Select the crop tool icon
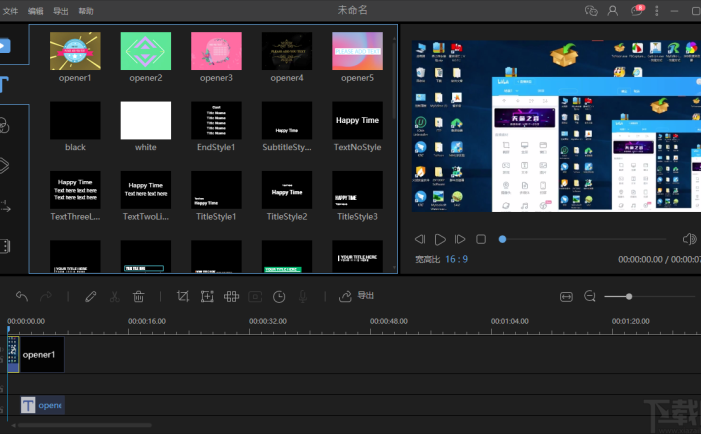701x434 pixels. click(x=182, y=296)
